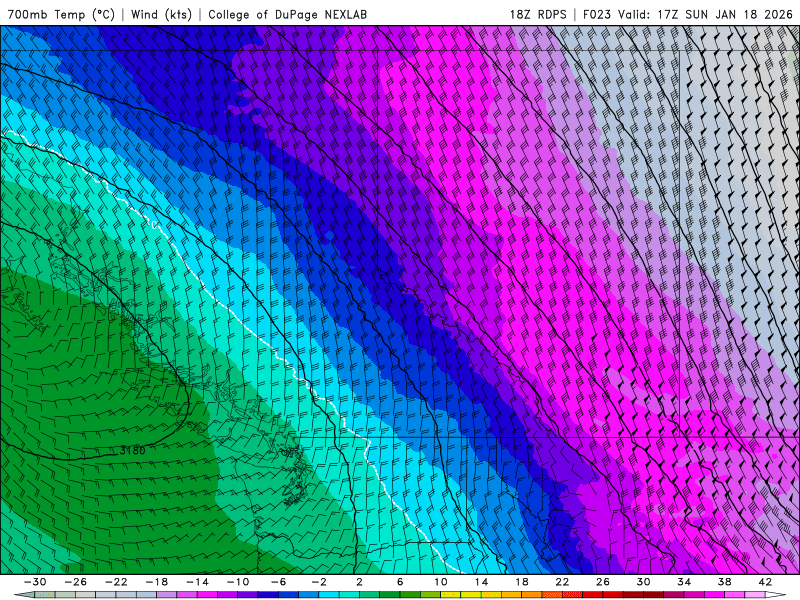Click the '38' legend value
800x600 pixels.
coord(724,582)
